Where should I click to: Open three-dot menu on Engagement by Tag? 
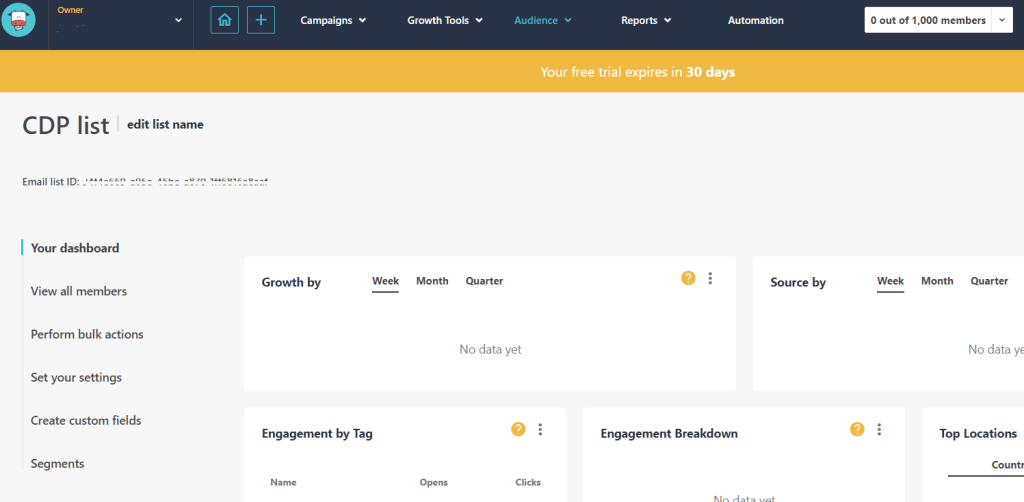pyautogui.click(x=540, y=430)
